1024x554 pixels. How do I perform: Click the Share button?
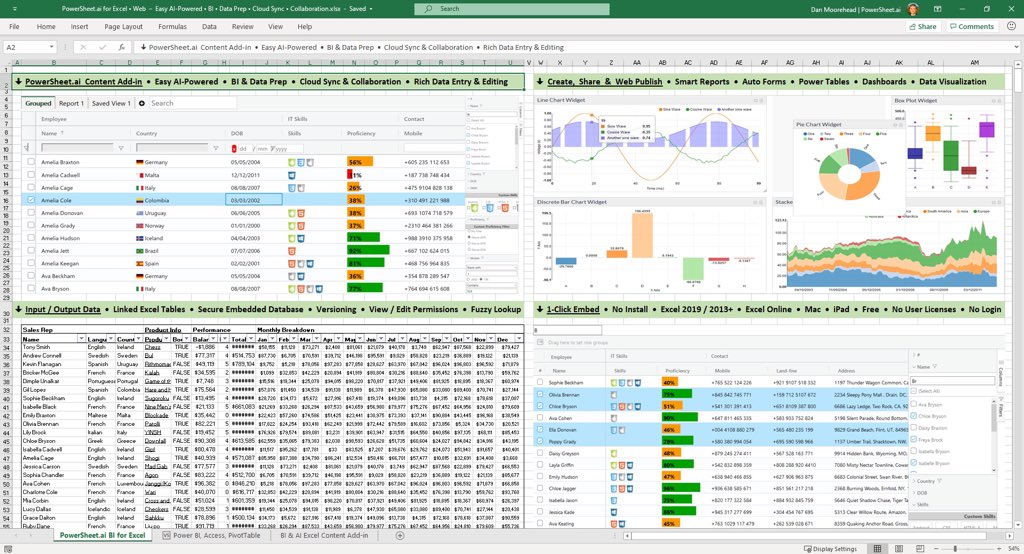coord(923,26)
